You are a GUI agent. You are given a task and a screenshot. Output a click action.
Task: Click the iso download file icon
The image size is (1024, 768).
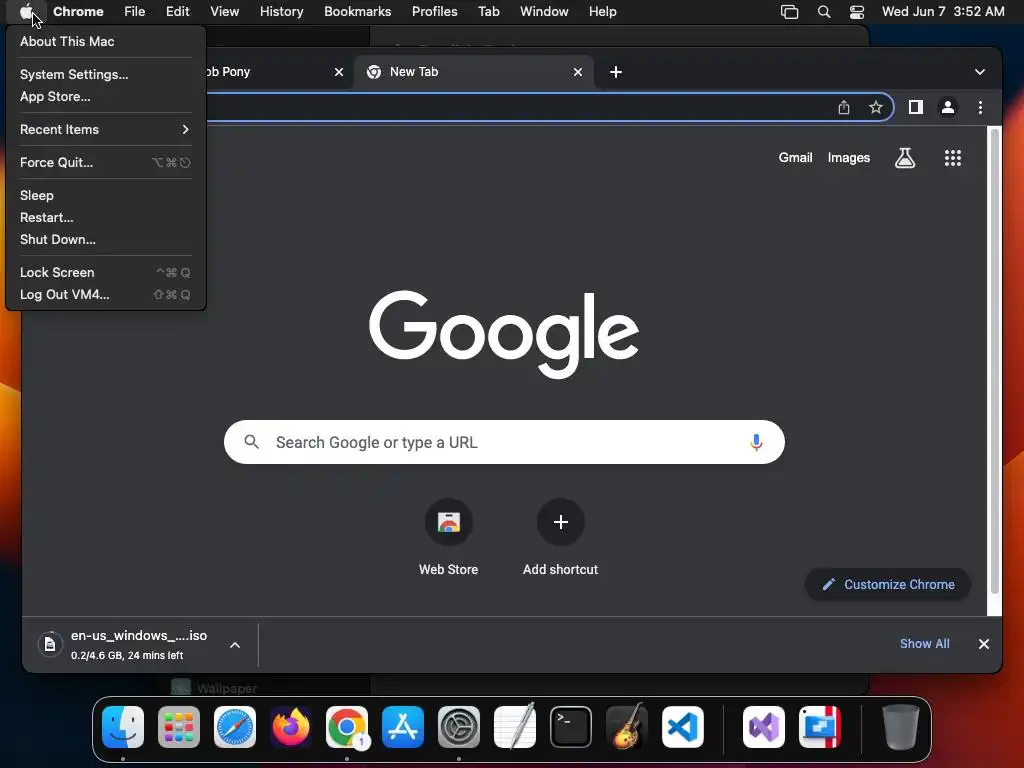[50, 645]
